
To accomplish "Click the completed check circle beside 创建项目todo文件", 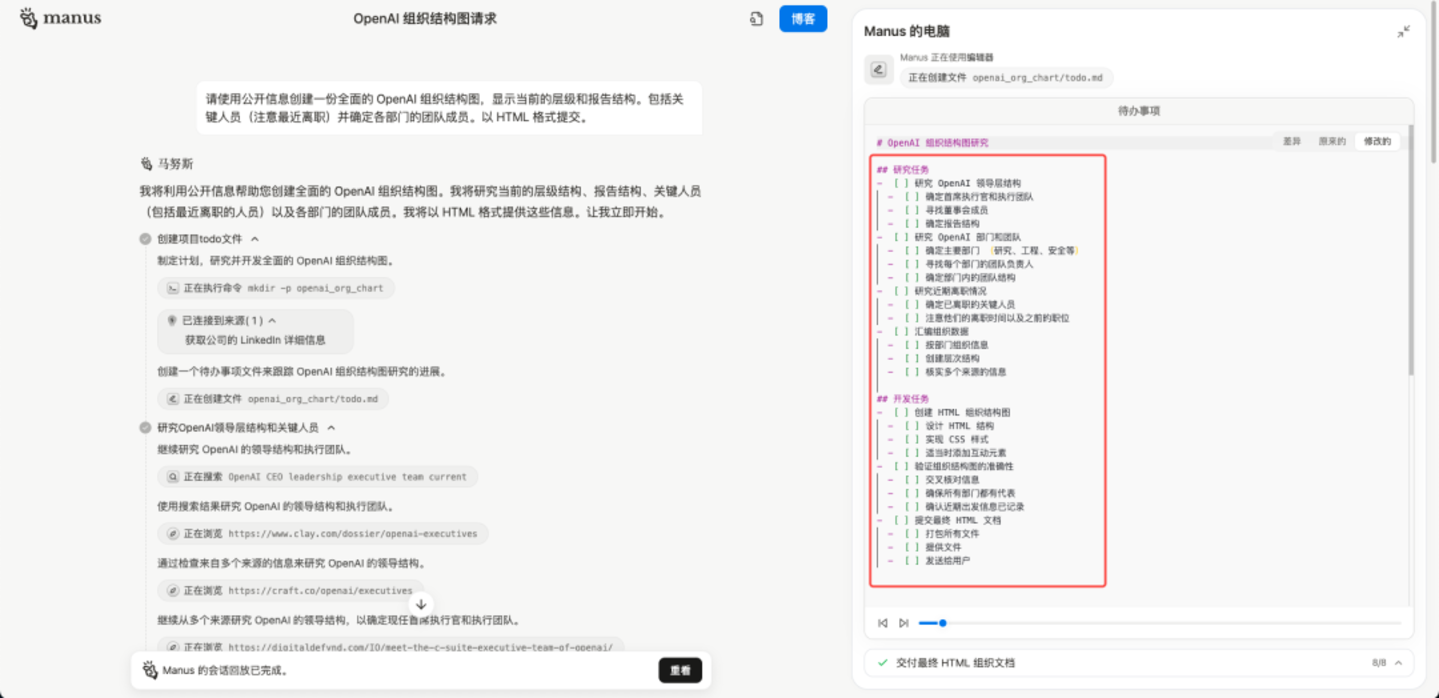I will click(x=146, y=239).
